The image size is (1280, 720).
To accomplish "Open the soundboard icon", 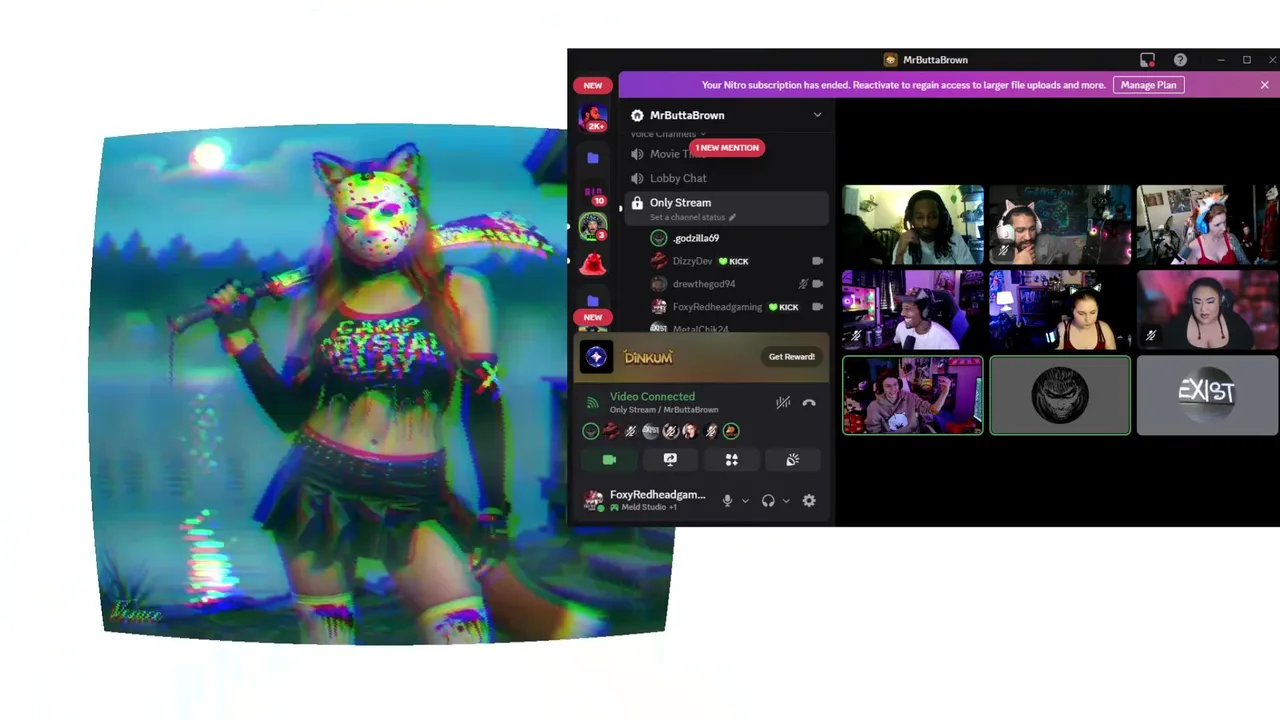I will click(x=792, y=460).
